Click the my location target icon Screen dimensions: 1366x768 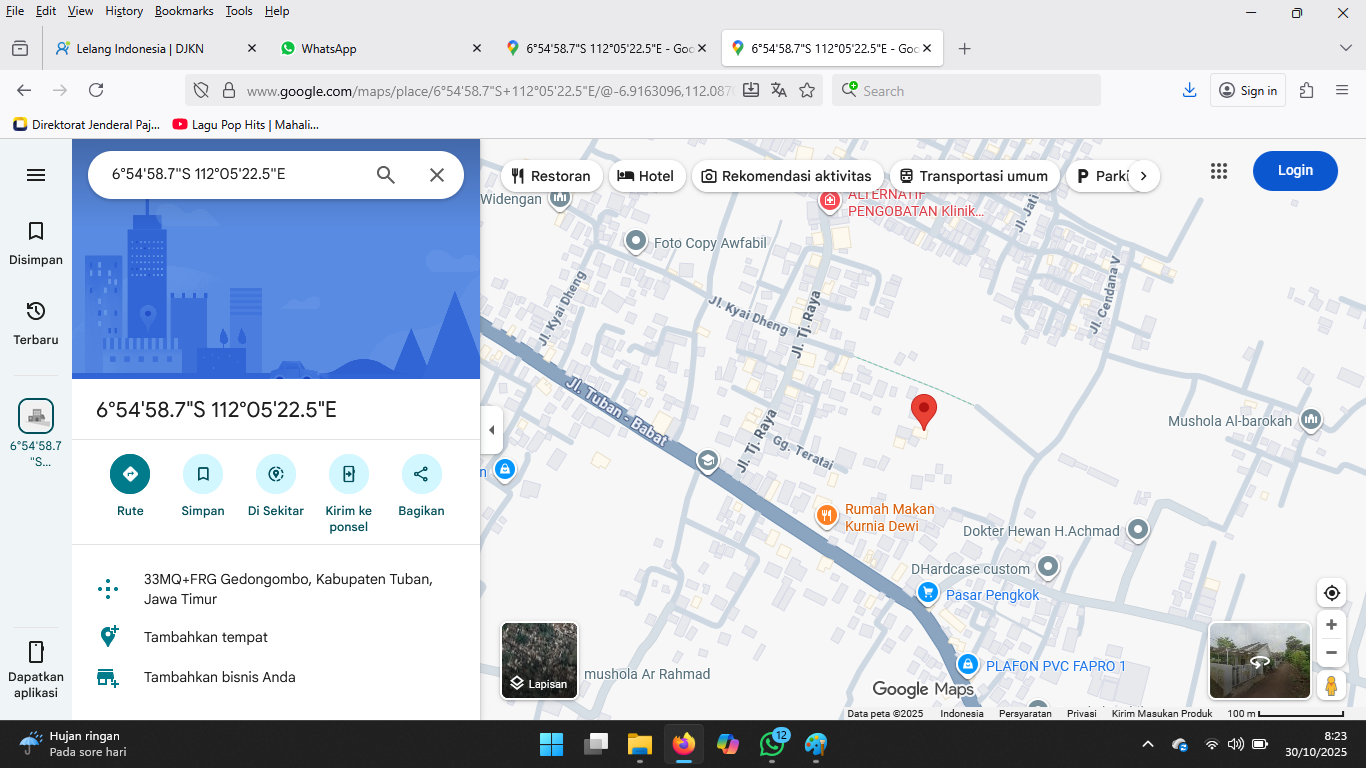tap(1331, 593)
